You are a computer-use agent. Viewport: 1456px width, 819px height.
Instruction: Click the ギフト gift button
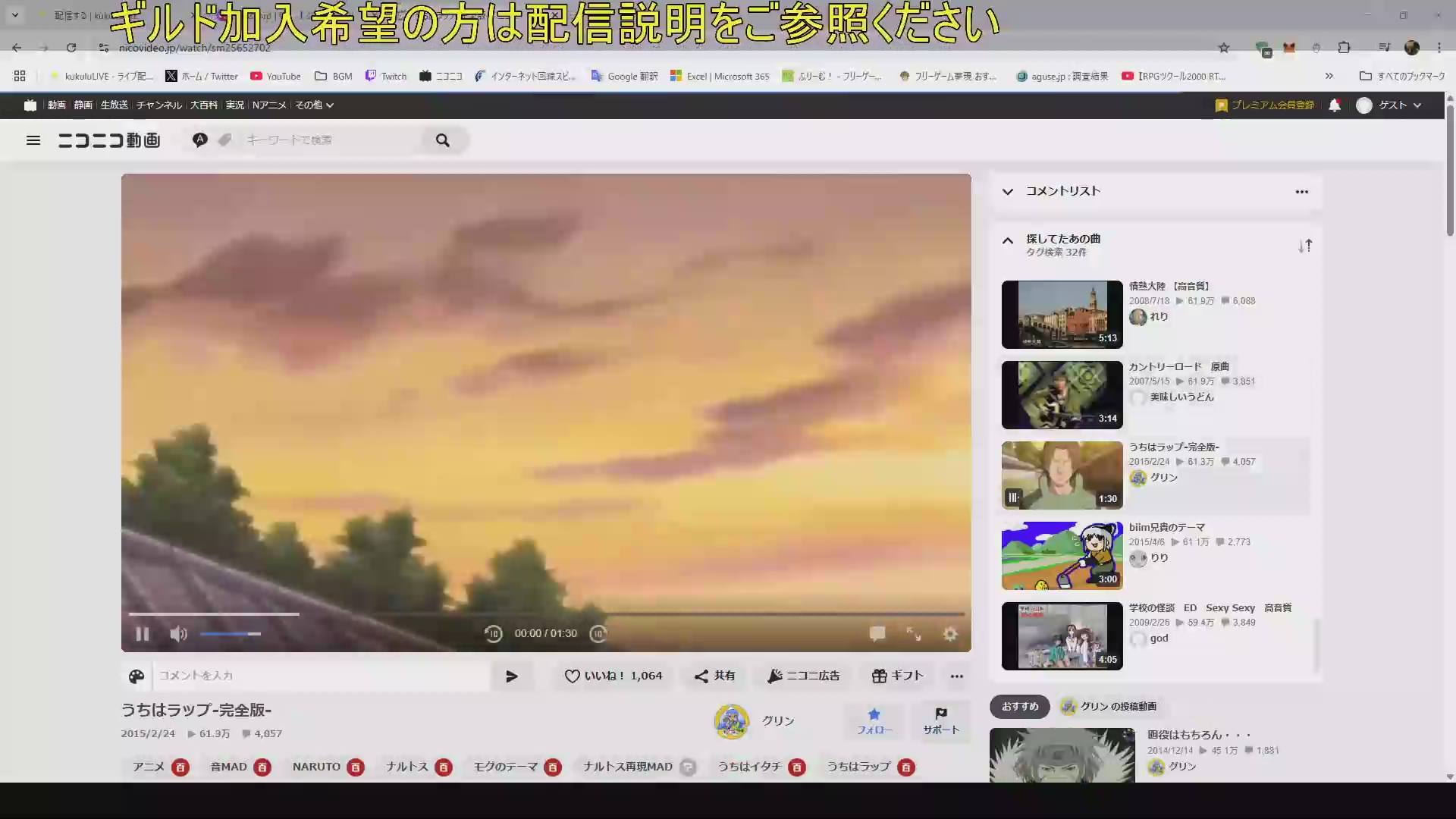(897, 676)
